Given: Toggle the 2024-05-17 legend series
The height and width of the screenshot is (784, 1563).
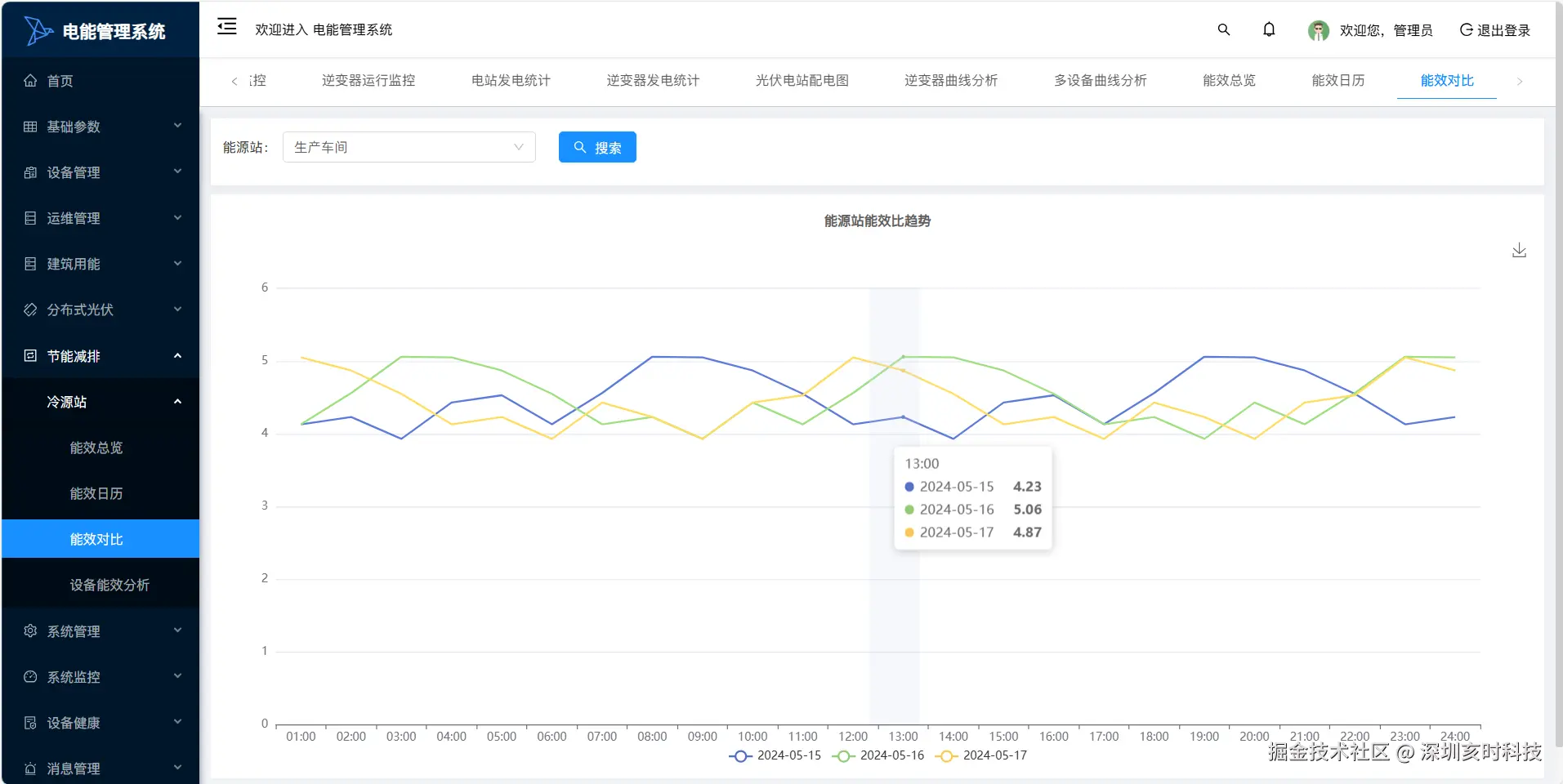Looking at the screenshot, I should point(980,755).
